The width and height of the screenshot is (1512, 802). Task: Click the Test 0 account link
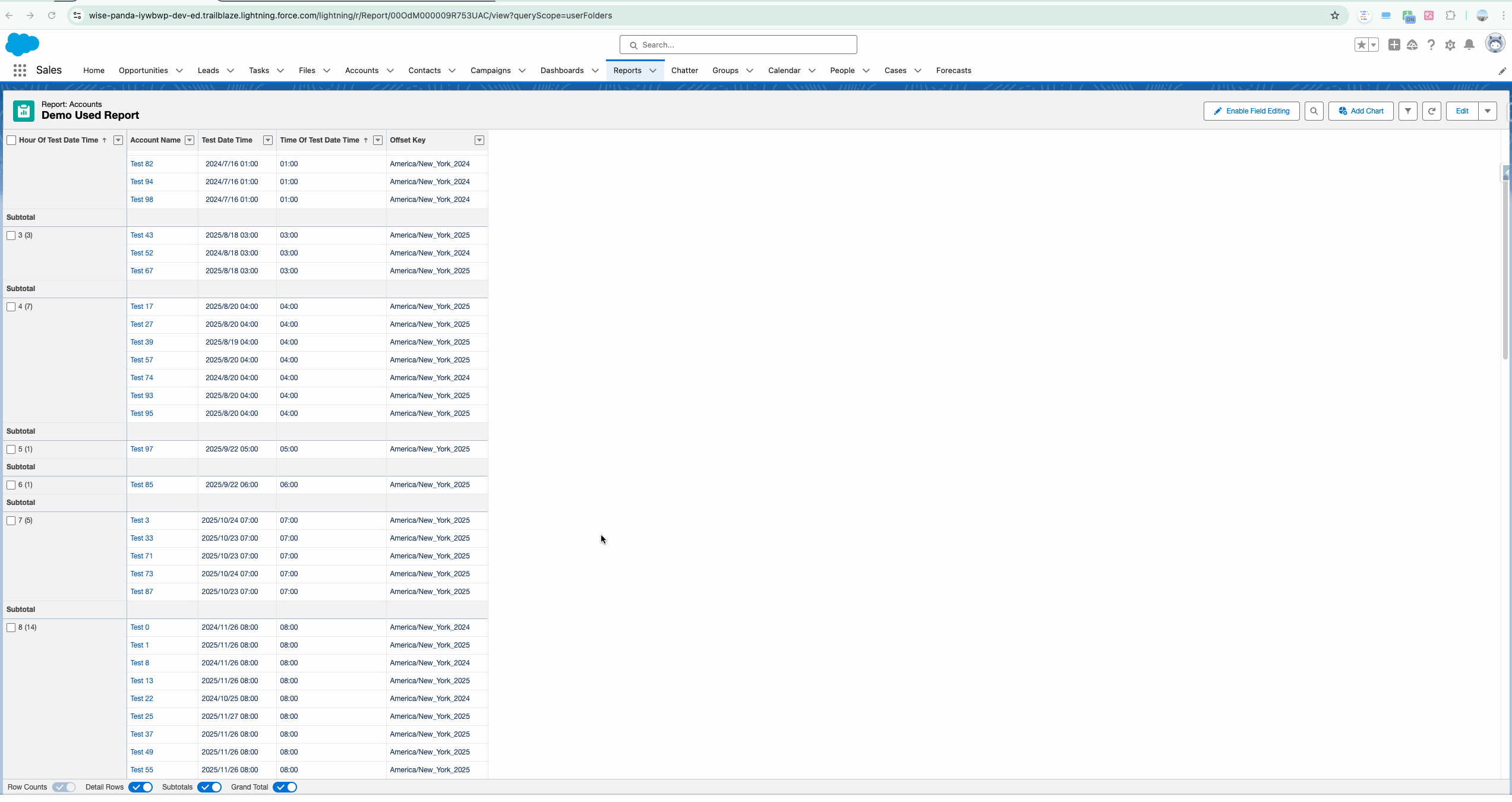point(139,627)
